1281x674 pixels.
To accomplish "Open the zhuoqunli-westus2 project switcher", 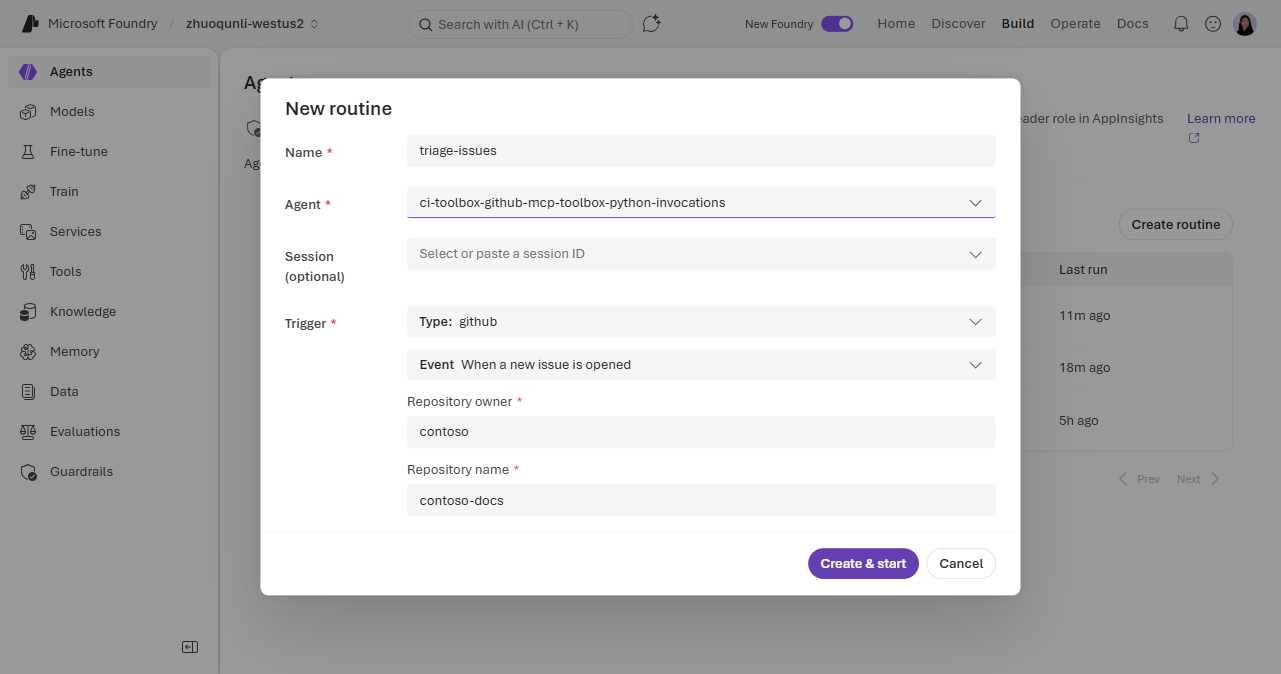I will (x=252, y=24).
